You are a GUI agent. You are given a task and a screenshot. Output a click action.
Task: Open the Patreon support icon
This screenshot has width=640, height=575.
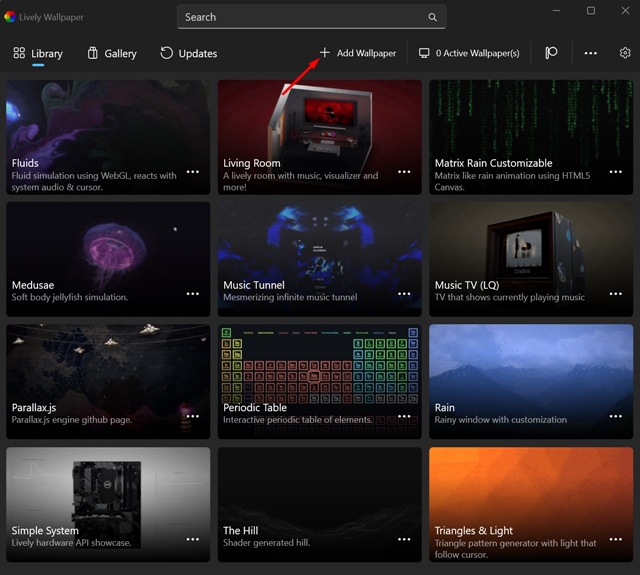coord(551,53)
